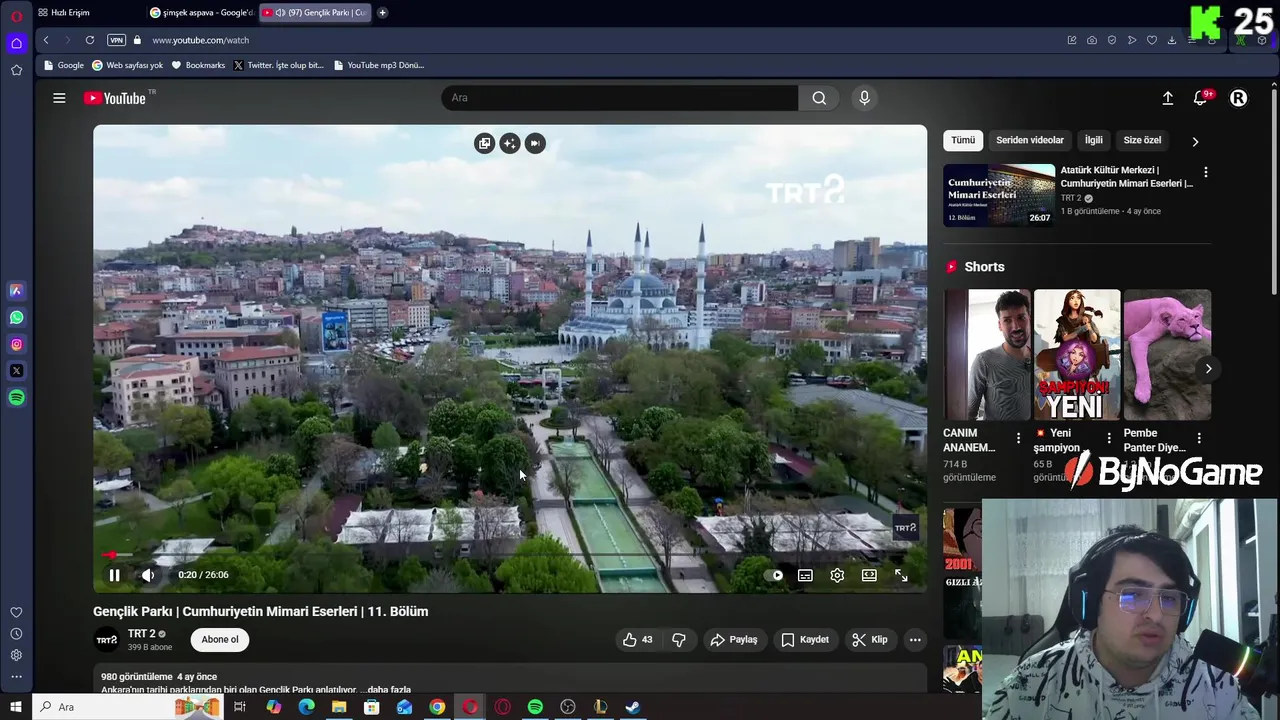Click the VPN badge in address bar
The height and width of the screenshot is (720, 1280).
(116, 40)
